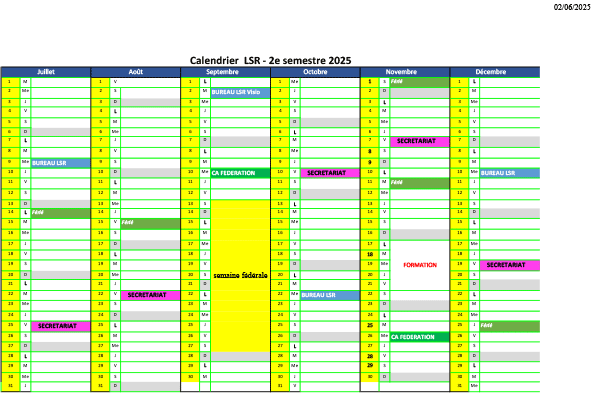Click SECRETARIAT cell in Juillet
Image resolution: width=600 pixels, height=393 pixels.
[60, 326]
